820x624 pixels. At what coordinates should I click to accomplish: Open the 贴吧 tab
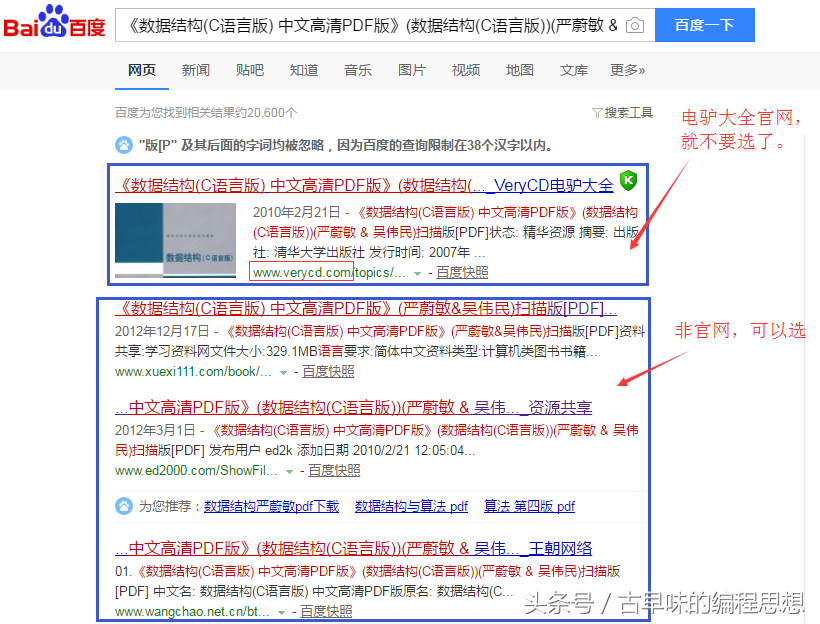(x=249, y=70)
